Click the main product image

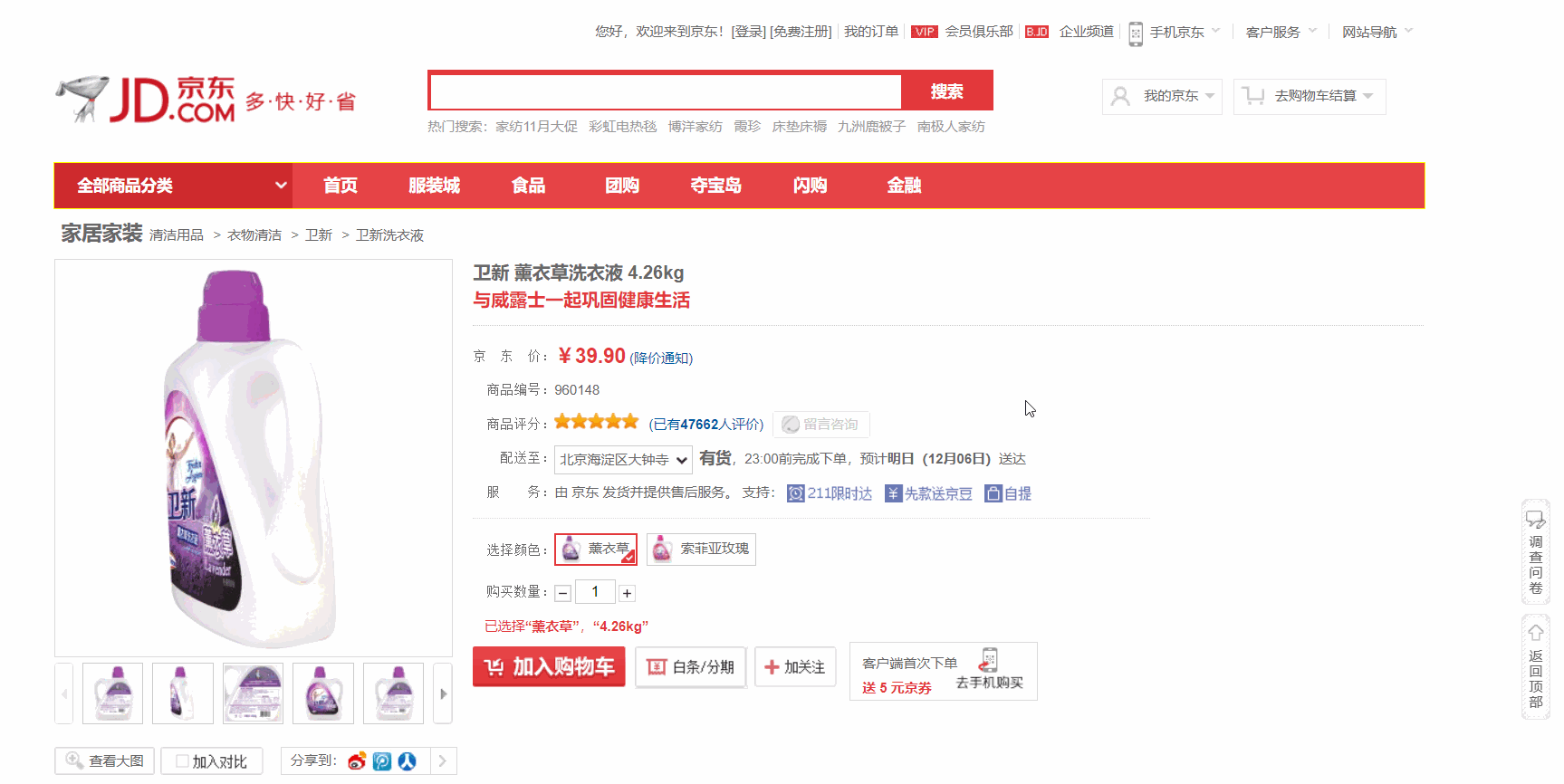point(254,458)
